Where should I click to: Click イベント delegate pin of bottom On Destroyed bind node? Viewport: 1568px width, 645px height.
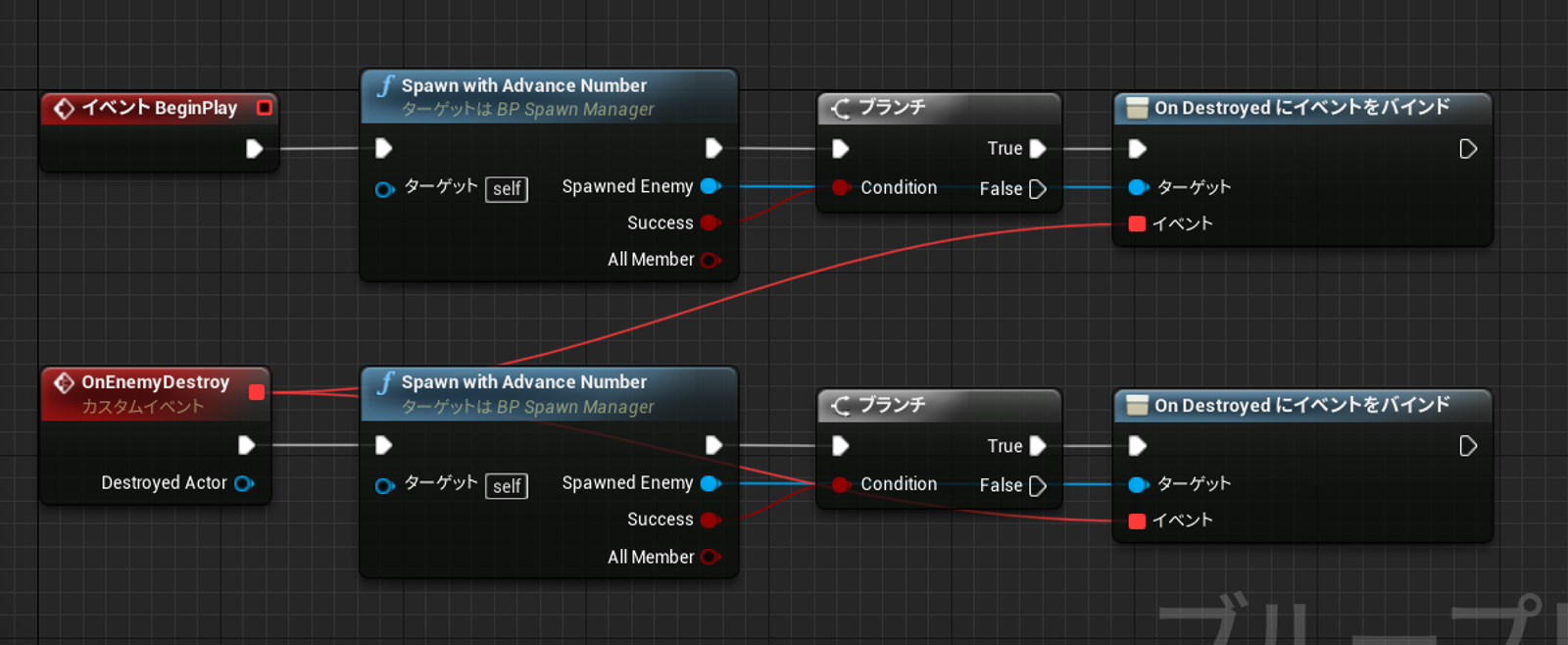click(x=1137, y=521)
